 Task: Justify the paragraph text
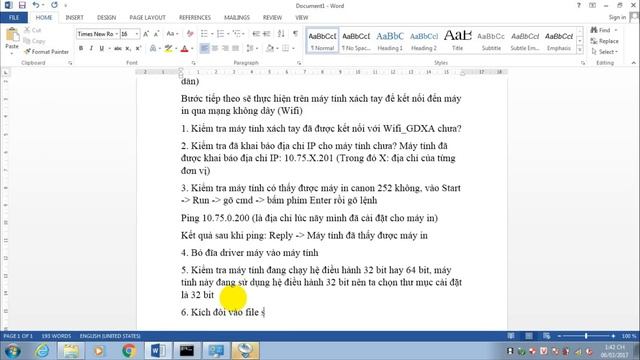236,49
